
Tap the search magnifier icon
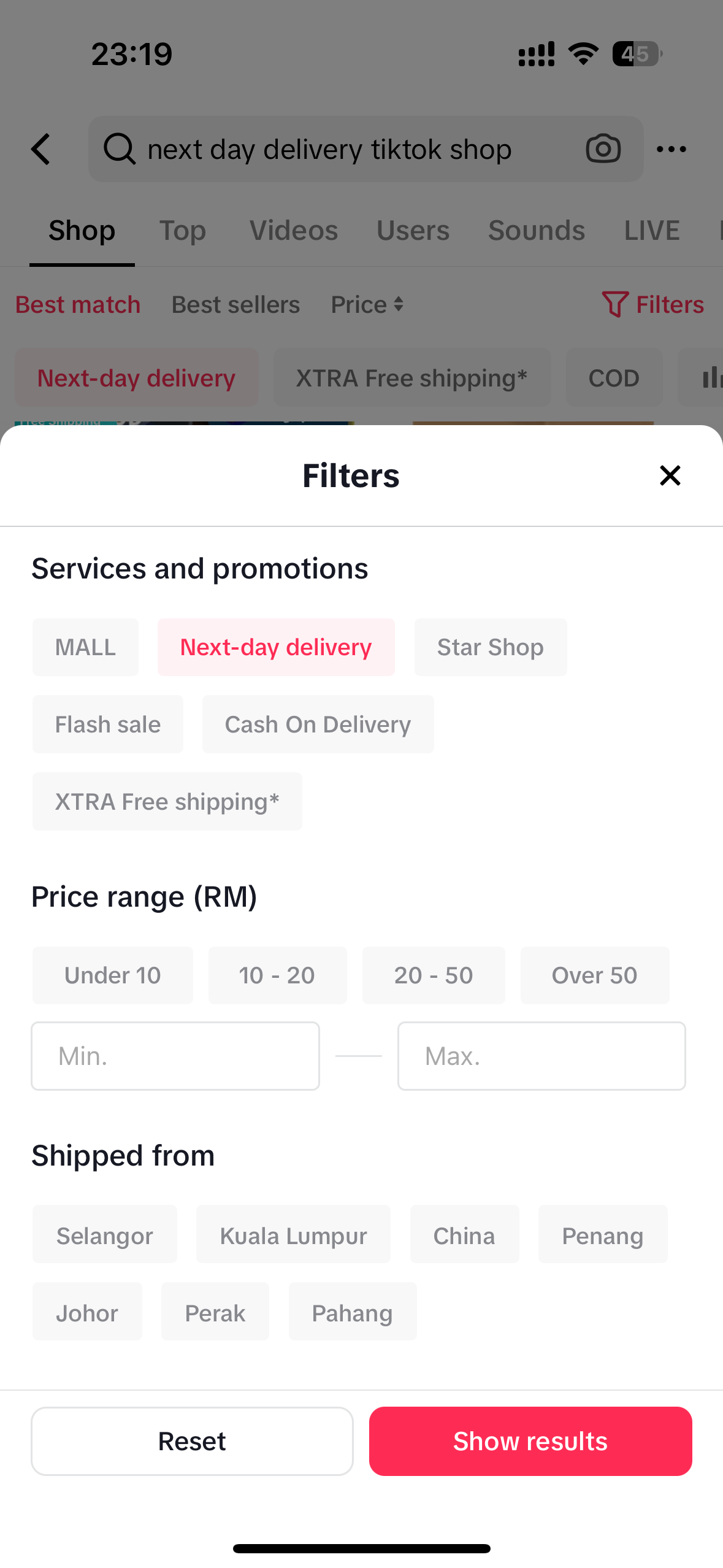pyautogui.click(x=119, y=149)
